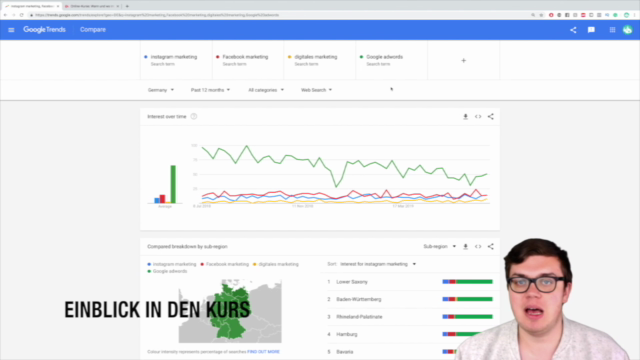Open the Google apps grid
640x360 pixels.
click(612, 30)
